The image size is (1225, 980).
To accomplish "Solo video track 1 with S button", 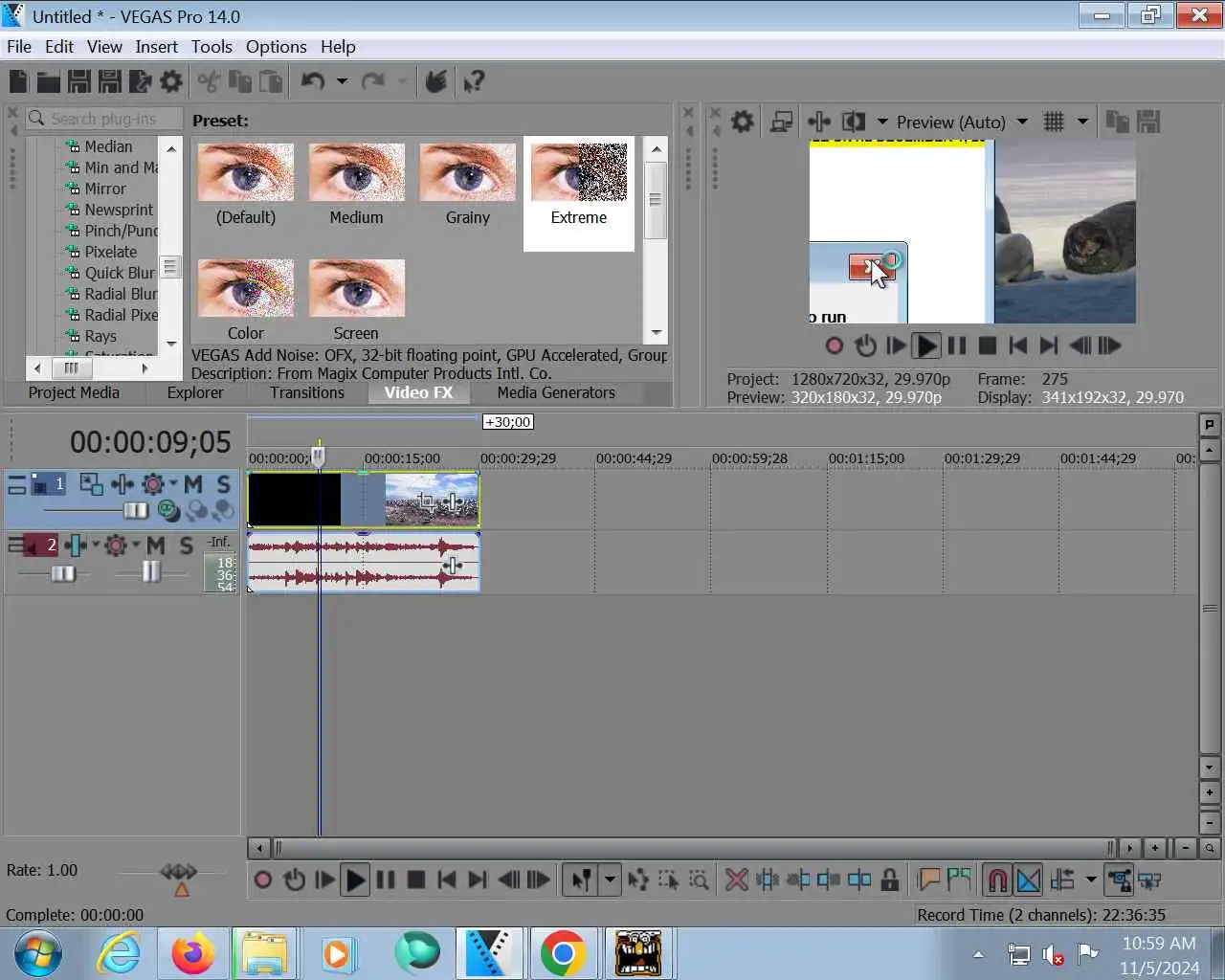I will 224,484.
